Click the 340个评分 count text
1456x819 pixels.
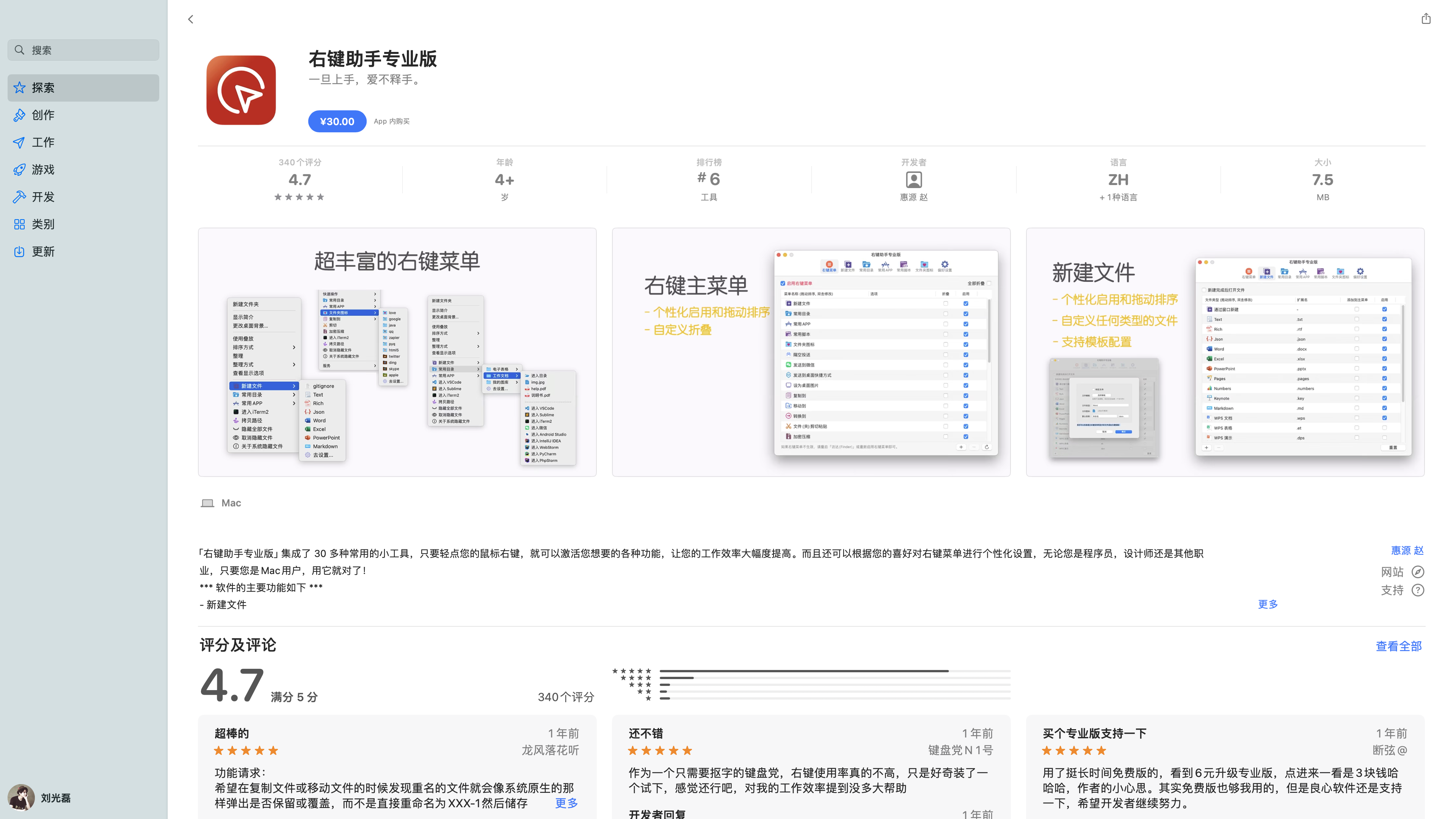click(566, 698)
